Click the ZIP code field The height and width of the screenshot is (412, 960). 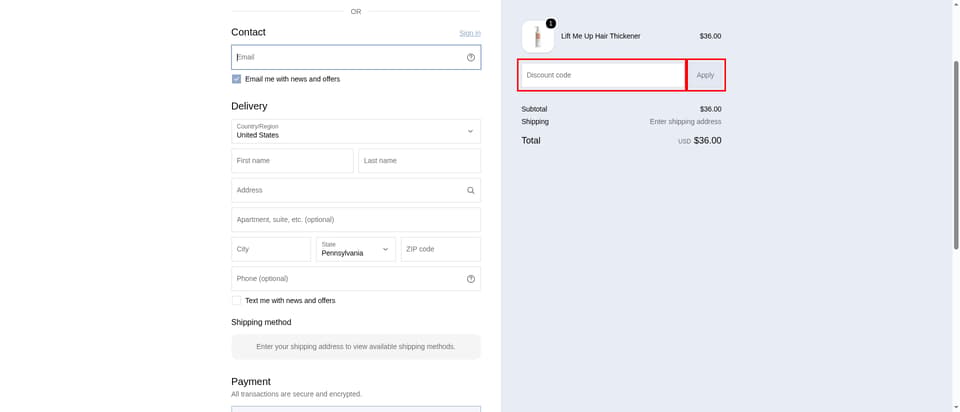(441, 249)
